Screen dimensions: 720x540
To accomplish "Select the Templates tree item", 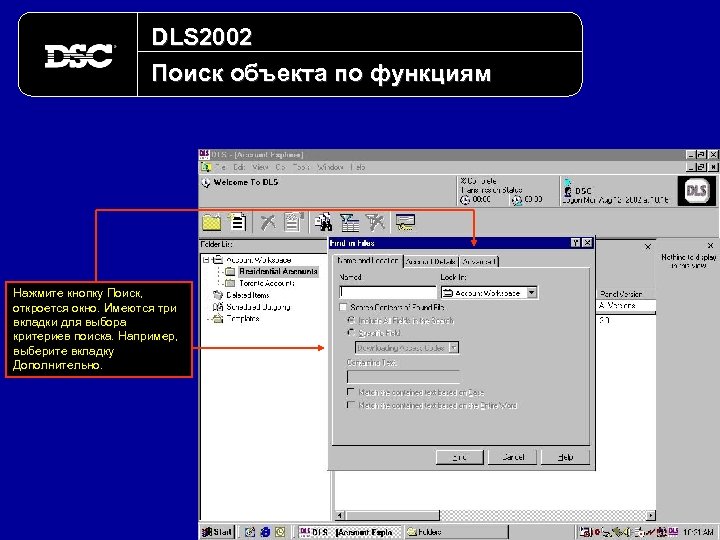I will [243, 319].
